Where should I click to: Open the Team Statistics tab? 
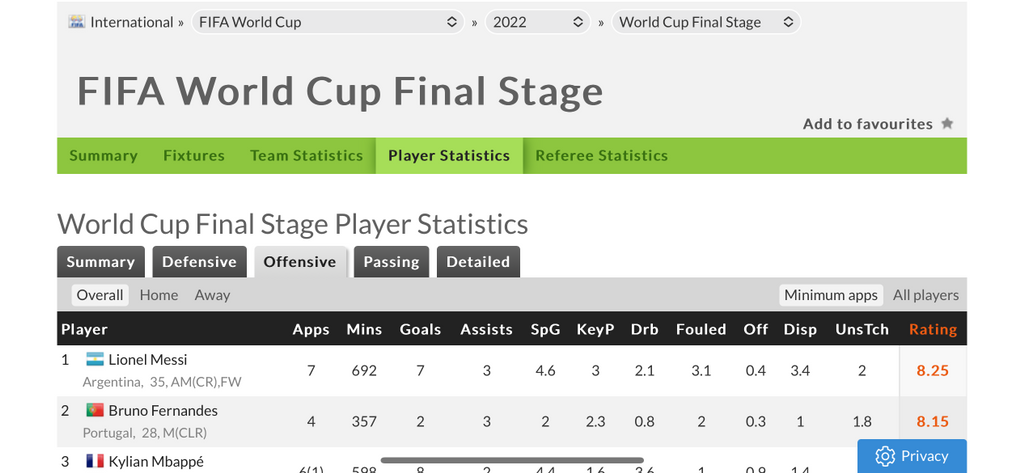click(306, 155)
